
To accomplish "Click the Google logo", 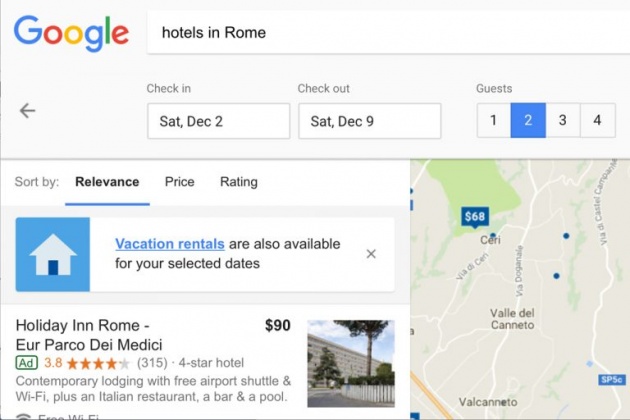I will (x=72, y=33).
